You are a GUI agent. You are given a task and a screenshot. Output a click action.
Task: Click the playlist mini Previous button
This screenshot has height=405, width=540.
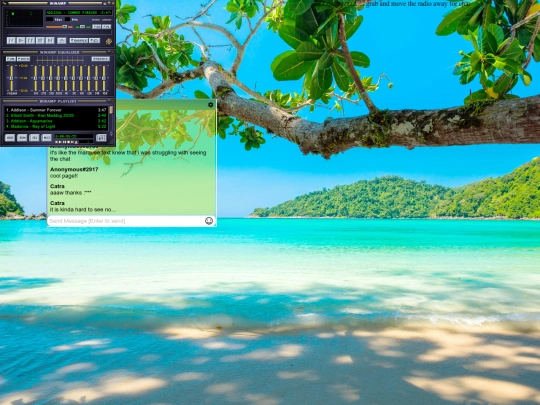(56, 142)
